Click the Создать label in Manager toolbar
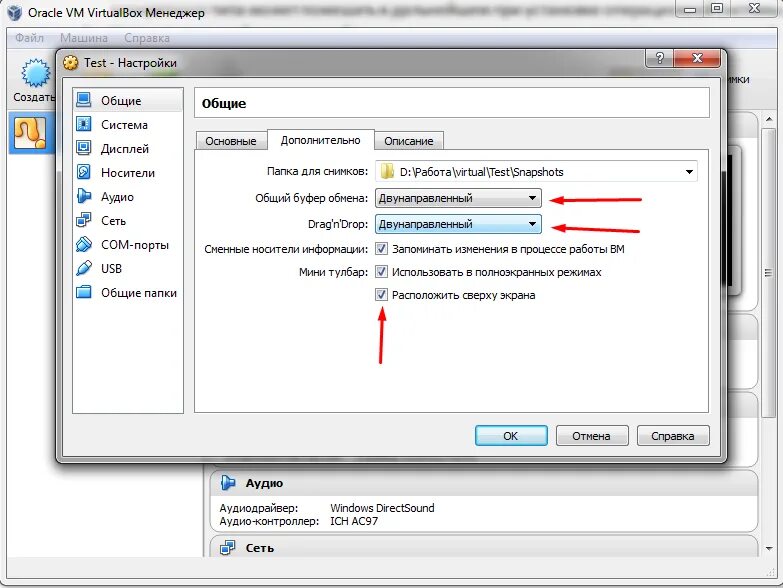 click(33, 97)
